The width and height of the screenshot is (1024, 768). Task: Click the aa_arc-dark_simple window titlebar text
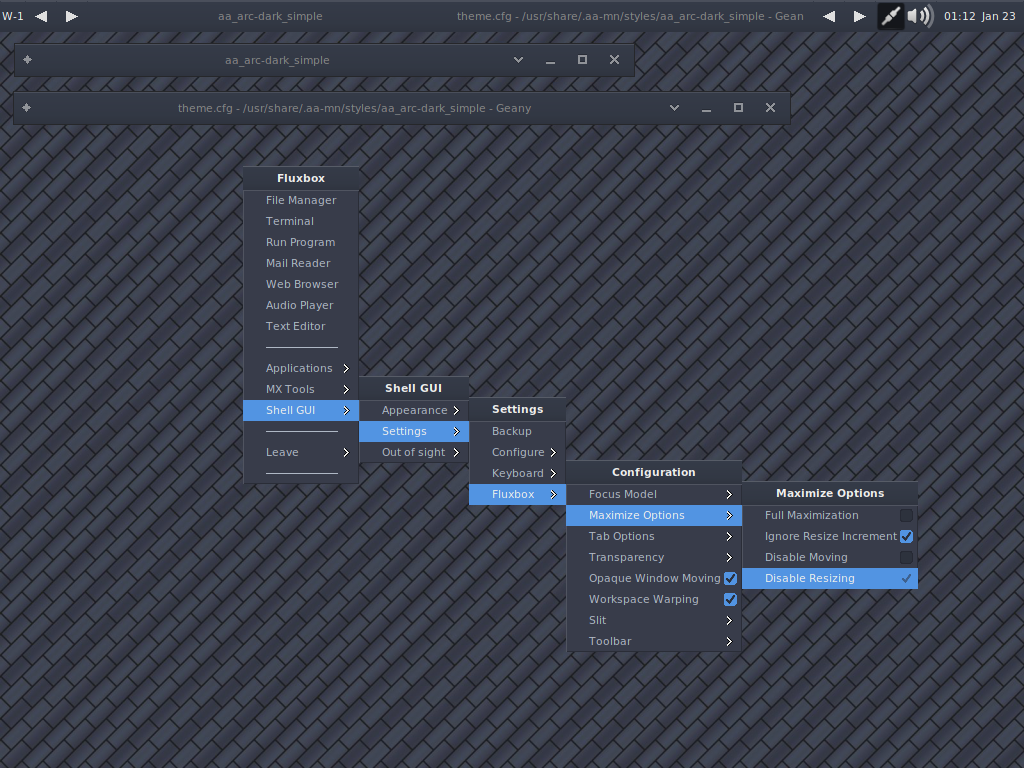[x=277, y=60]
